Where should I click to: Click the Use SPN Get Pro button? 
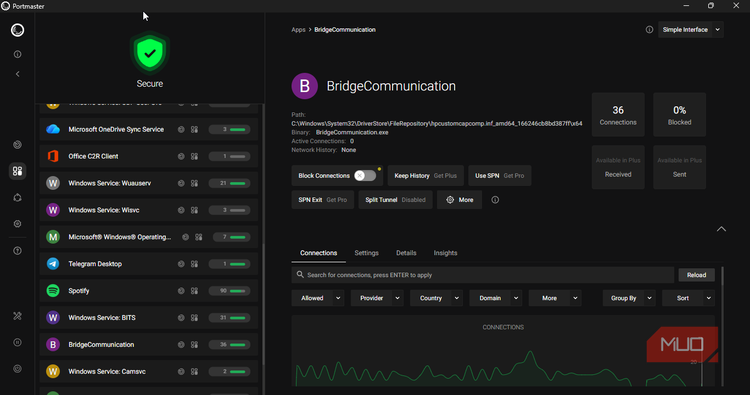click(499, 176)
